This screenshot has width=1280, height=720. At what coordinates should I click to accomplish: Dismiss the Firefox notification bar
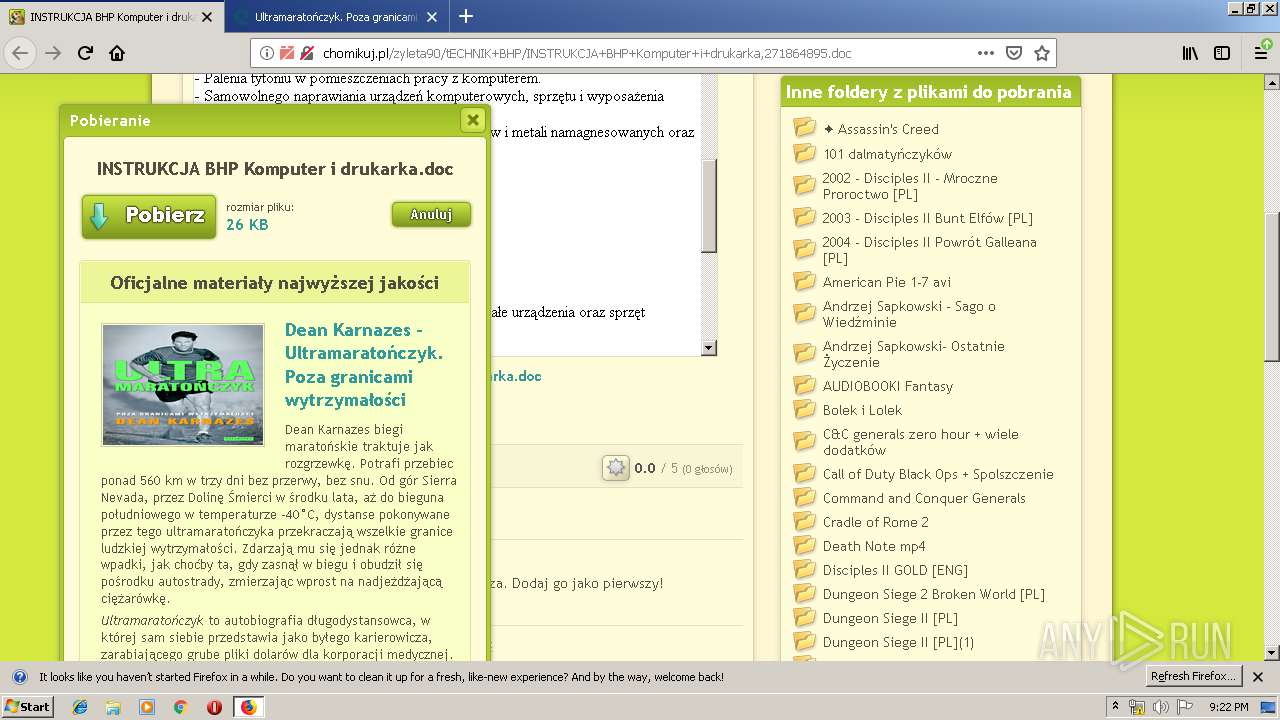tap(1259, 676)
